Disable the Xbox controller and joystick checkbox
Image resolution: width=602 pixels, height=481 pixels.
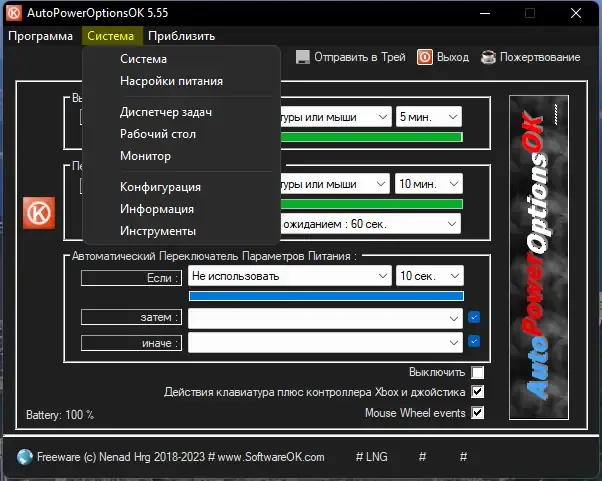pos(478,392)
